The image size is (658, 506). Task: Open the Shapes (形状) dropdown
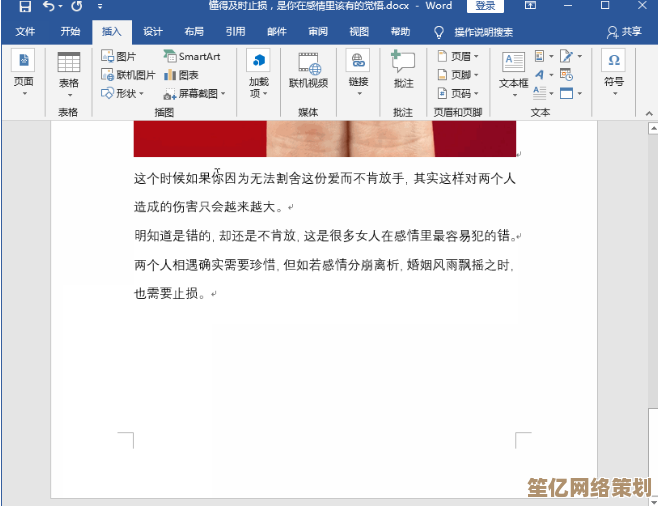[x=123, y=93]
